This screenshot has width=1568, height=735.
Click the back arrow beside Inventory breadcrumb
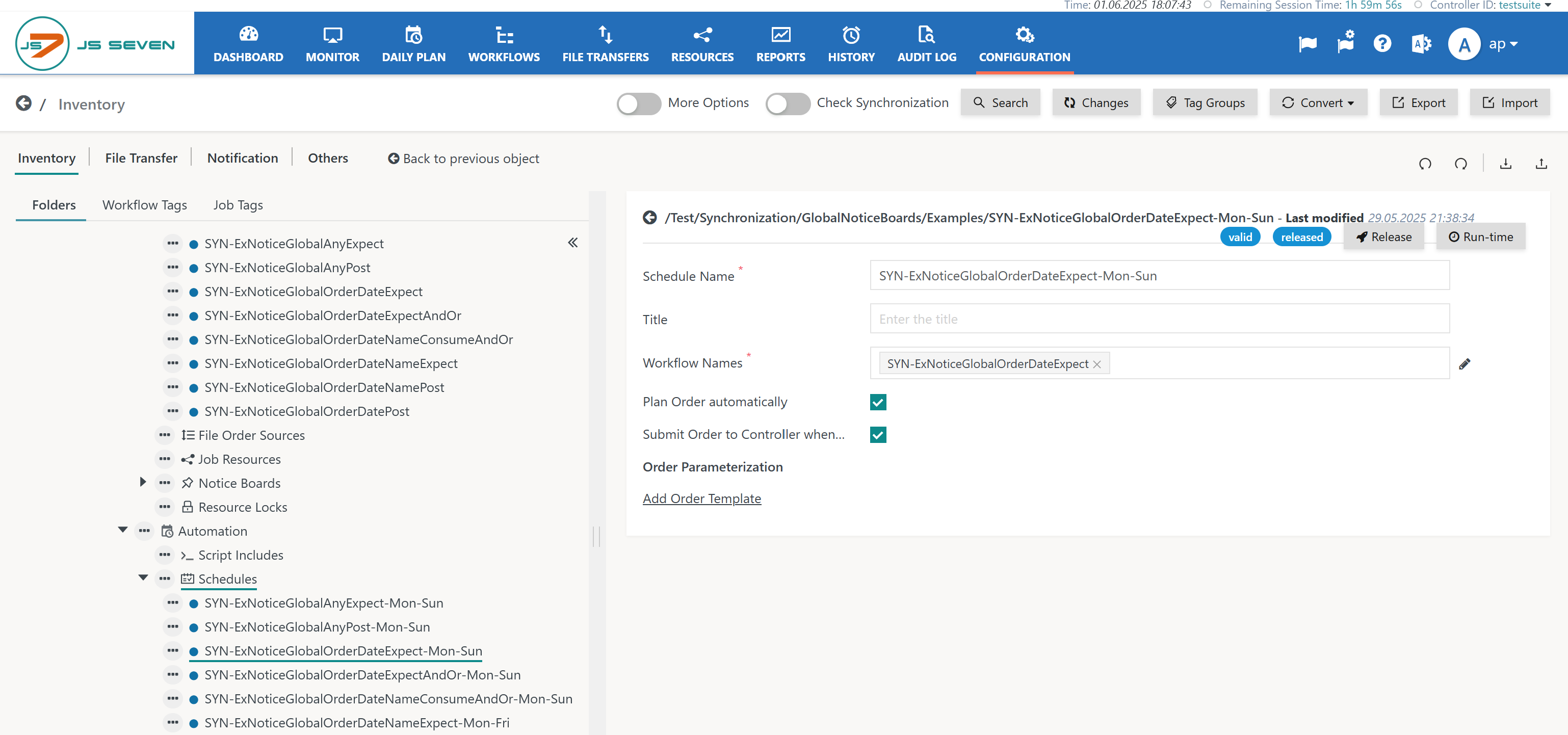click(24, 103)
